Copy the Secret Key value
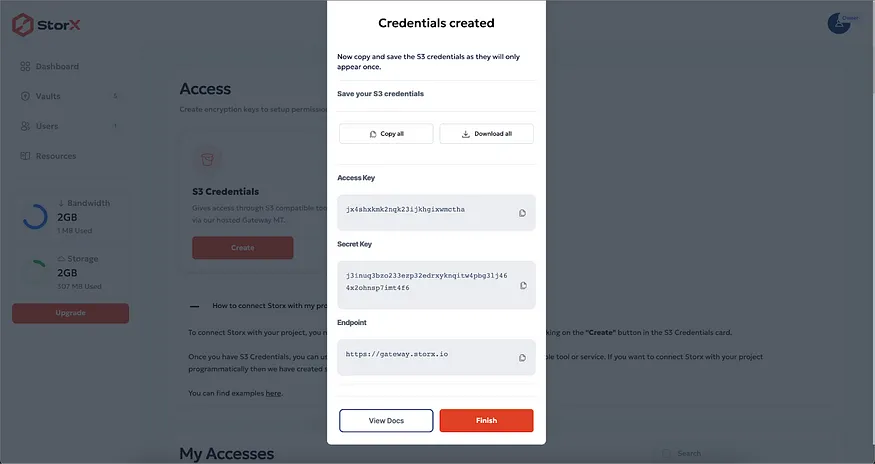This screenshot has height=464, width=875. coord(523,285)
